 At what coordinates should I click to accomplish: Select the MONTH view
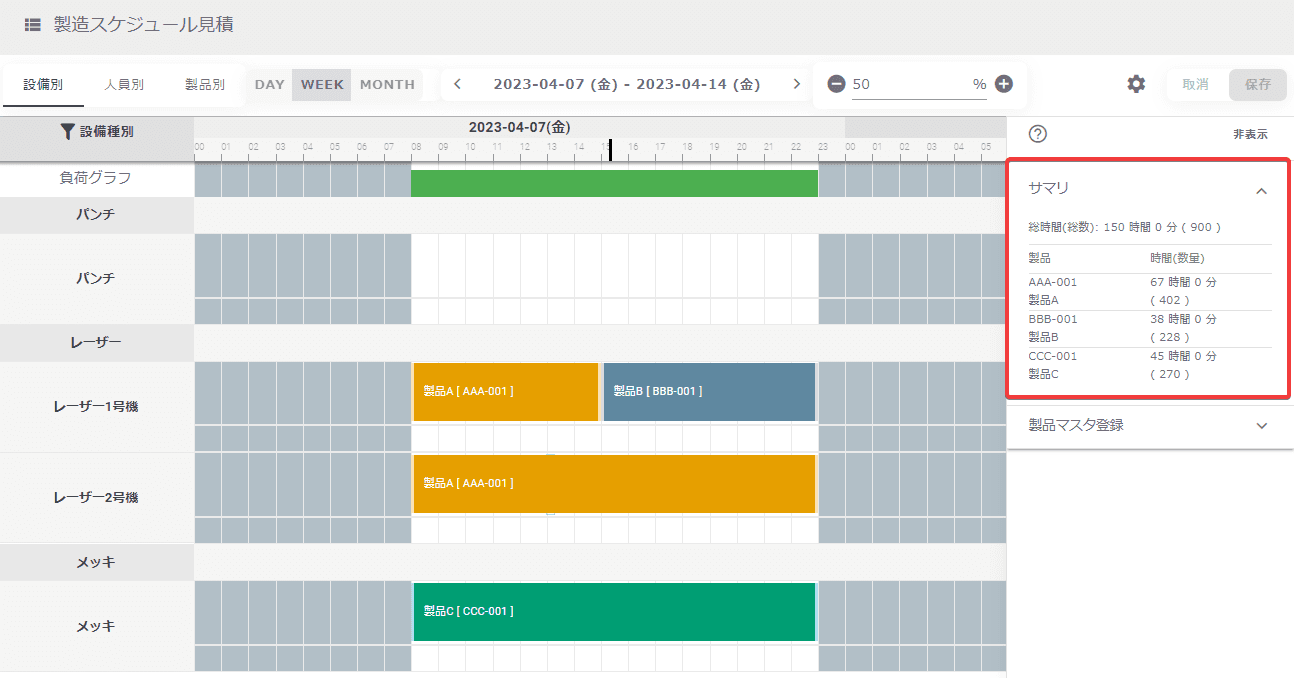tap(387, 85)
